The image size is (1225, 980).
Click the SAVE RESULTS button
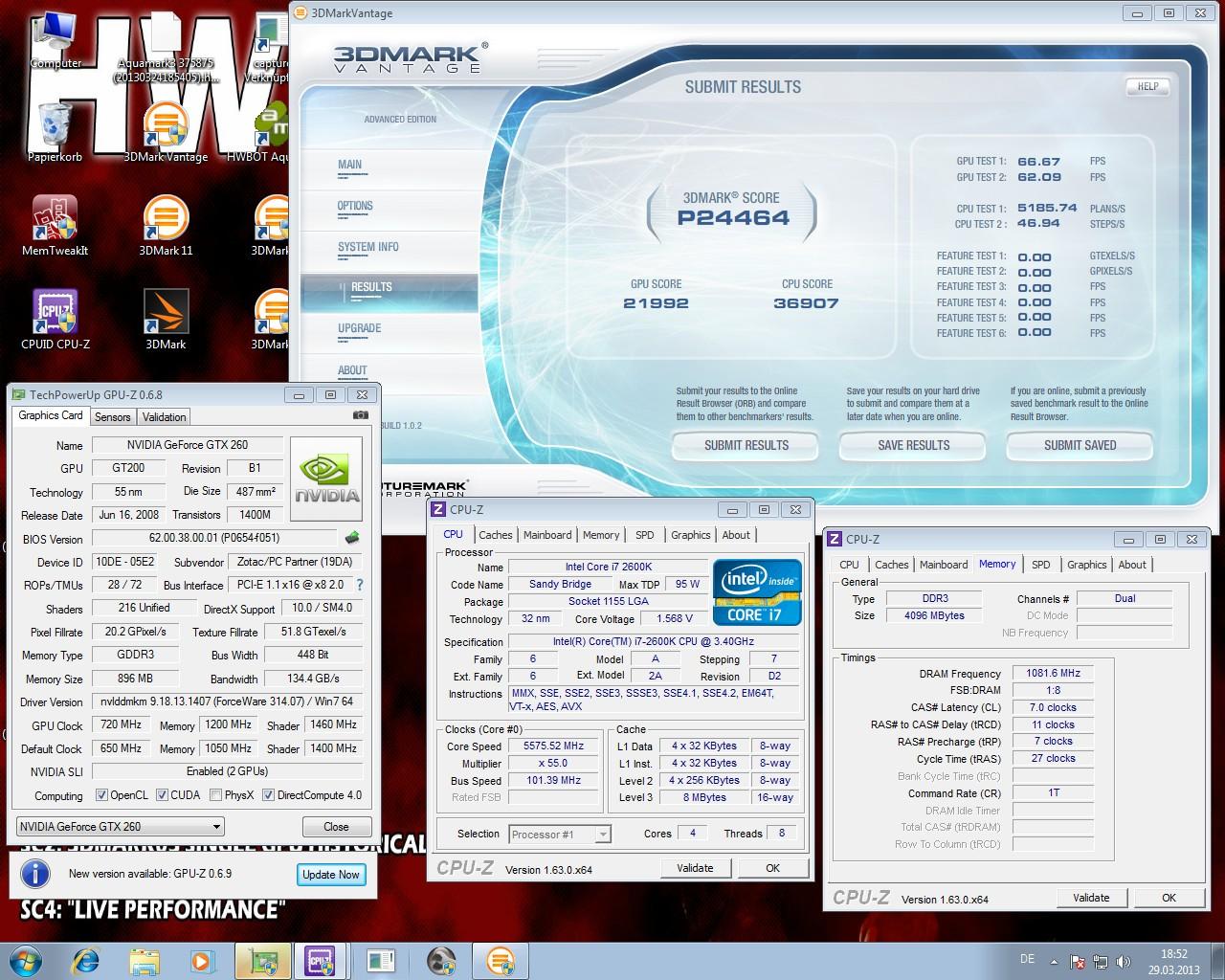pos(914,446)
